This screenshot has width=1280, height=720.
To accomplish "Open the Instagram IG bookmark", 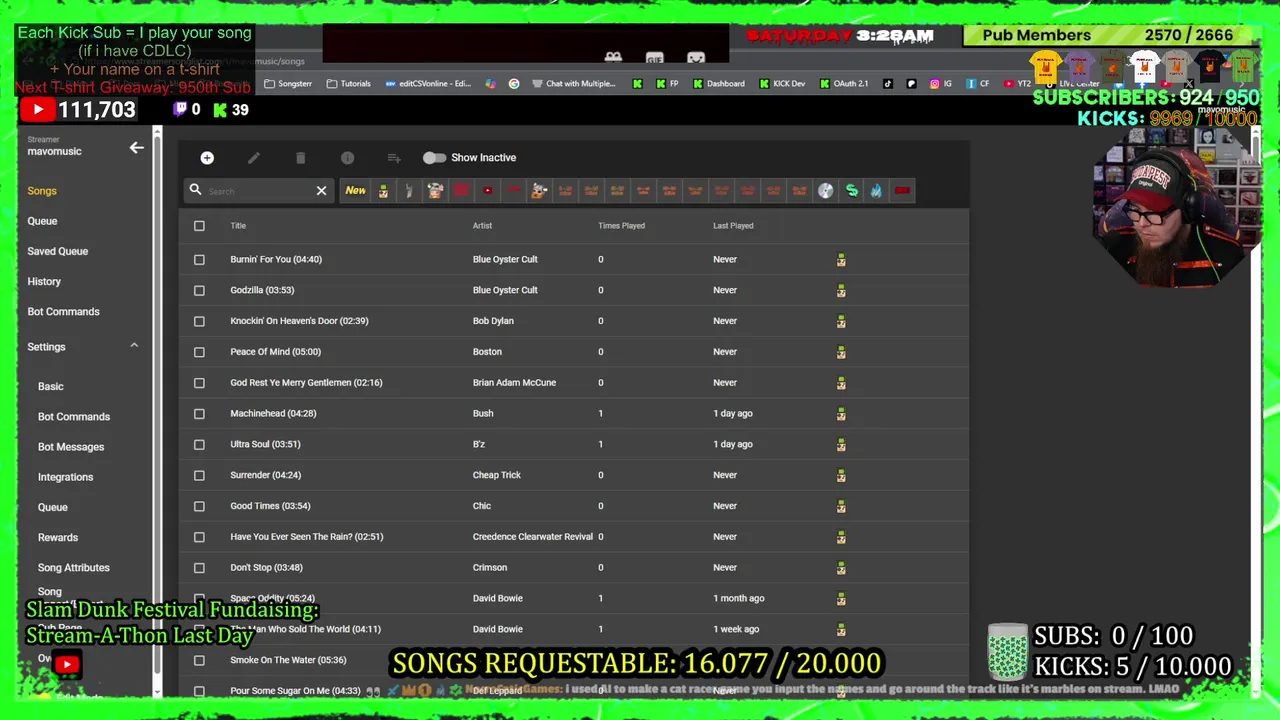I will point(941,84).
